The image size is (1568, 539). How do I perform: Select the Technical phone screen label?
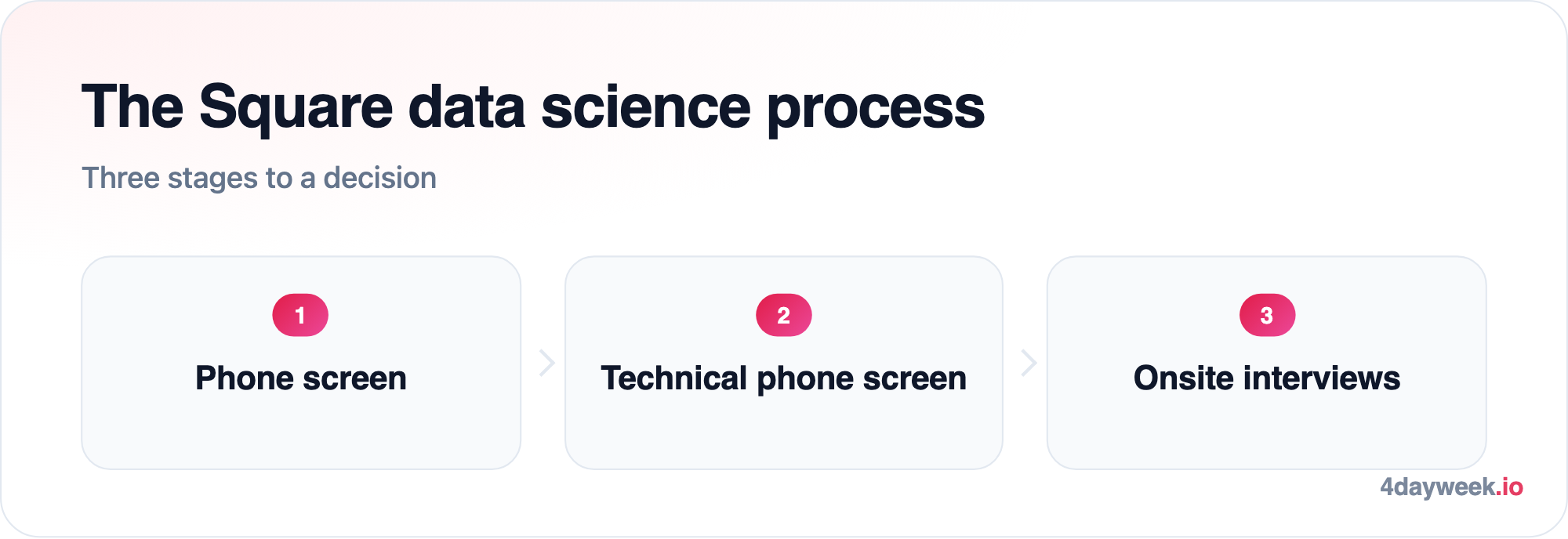pos(783,378)
